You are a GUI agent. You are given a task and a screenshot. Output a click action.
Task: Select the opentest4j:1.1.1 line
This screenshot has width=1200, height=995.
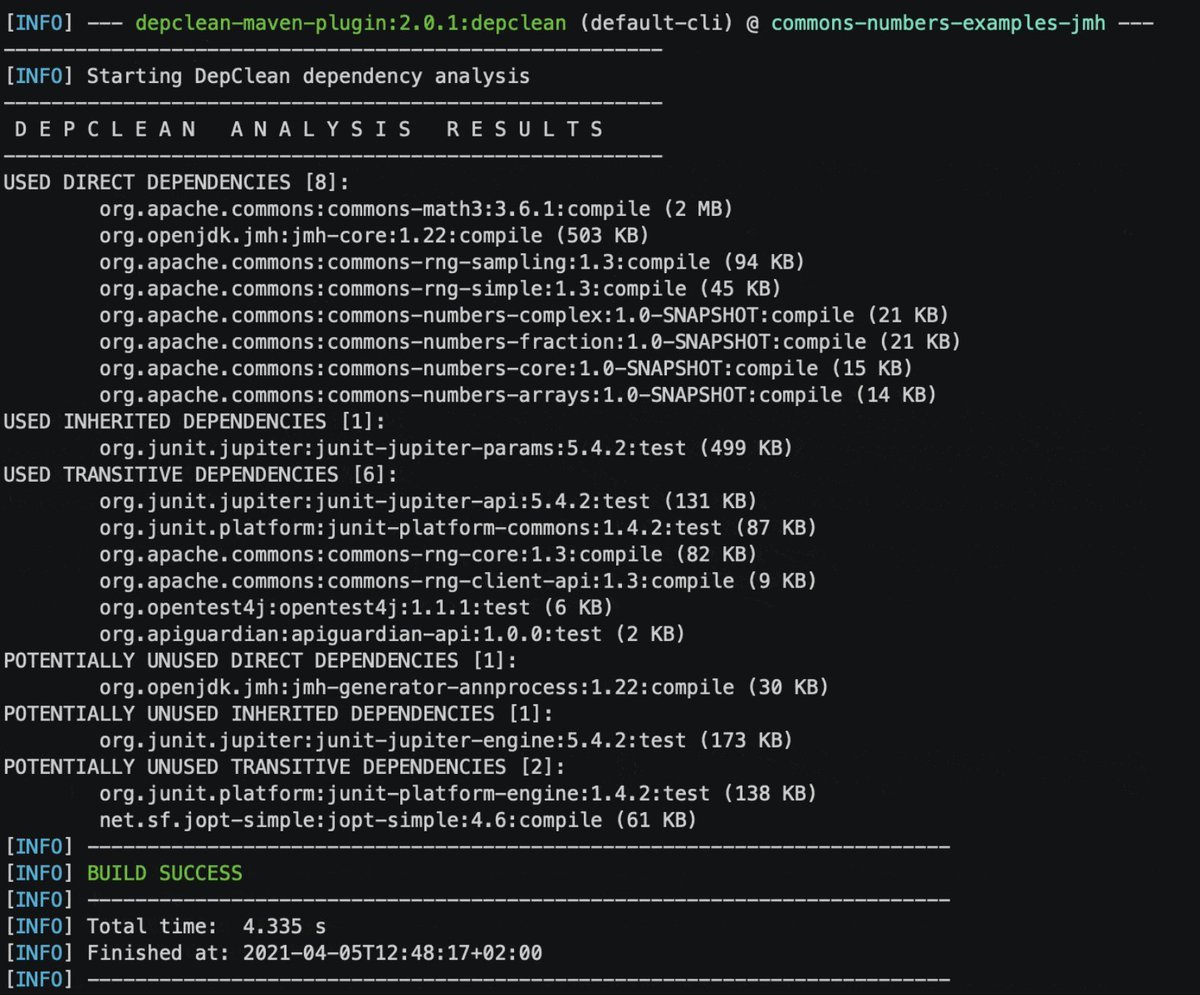coord(356,606)
